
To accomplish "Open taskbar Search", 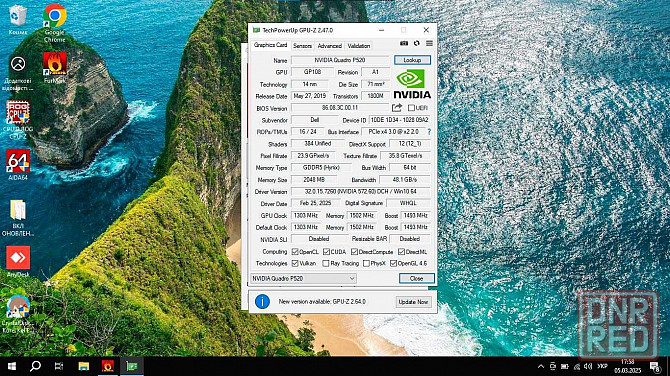I will pos(35,366).
